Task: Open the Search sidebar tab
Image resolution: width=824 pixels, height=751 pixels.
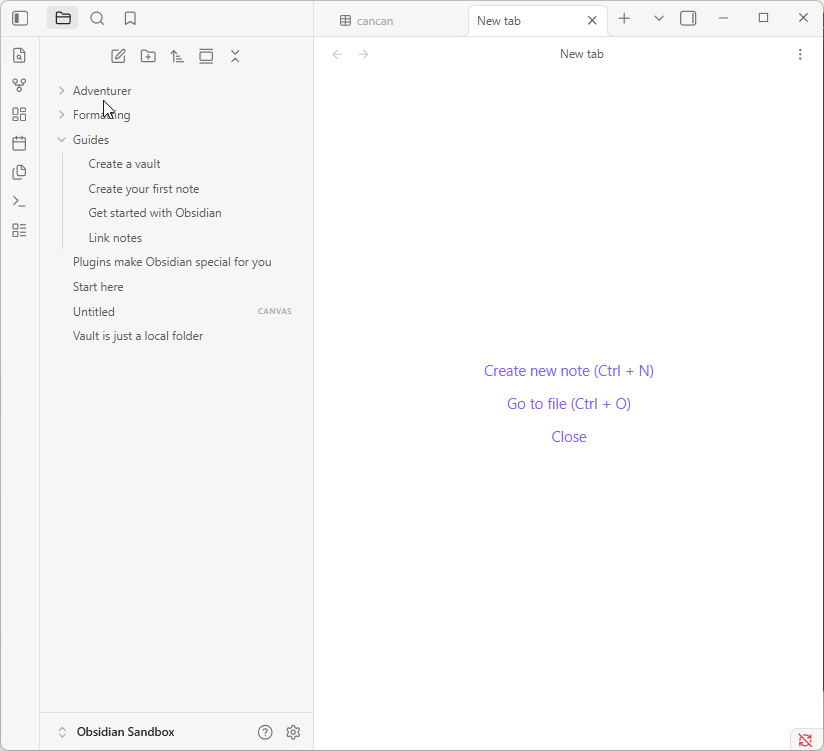Action: 97,18
